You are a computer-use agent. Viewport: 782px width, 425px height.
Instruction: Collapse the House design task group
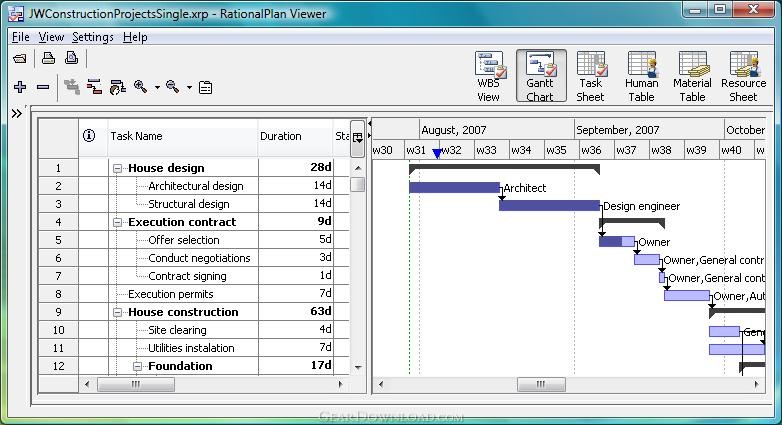pyautogui.click(x=118, y=168)
